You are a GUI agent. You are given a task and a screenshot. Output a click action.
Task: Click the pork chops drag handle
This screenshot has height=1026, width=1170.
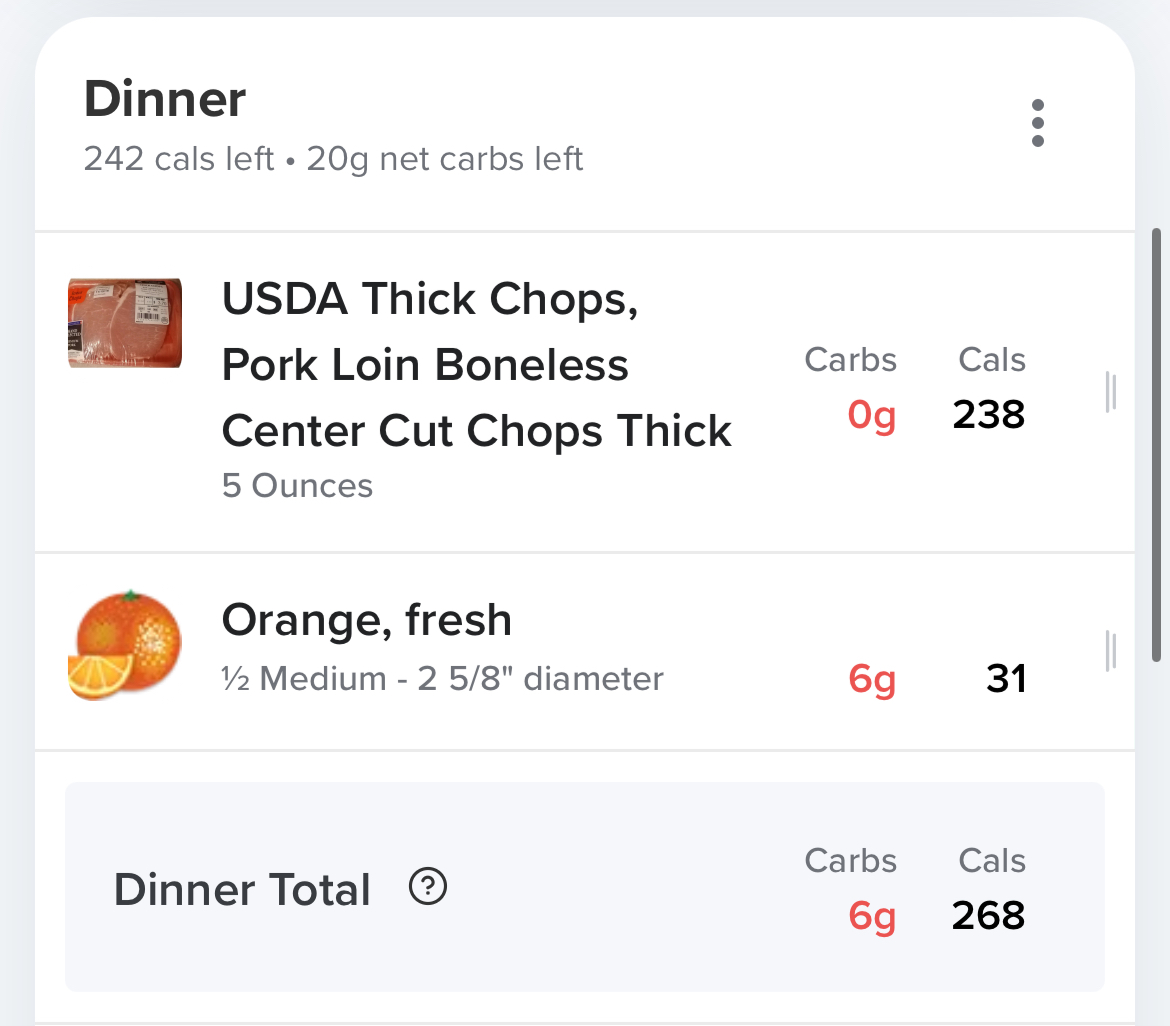1110,391
